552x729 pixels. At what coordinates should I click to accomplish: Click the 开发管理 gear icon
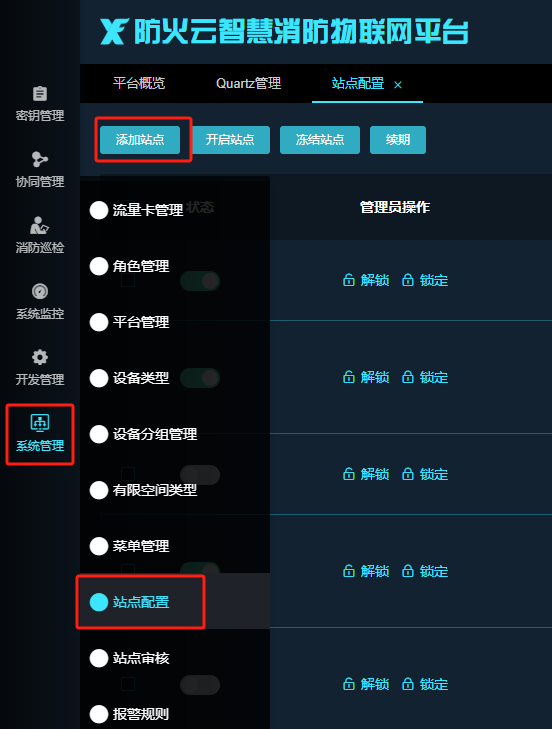point(40,357)
